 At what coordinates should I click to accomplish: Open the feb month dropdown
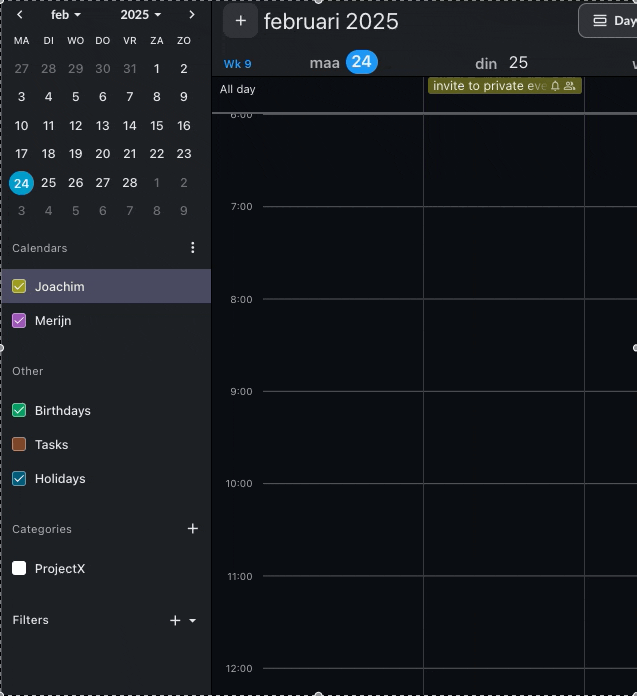click(x=66, y=15)
